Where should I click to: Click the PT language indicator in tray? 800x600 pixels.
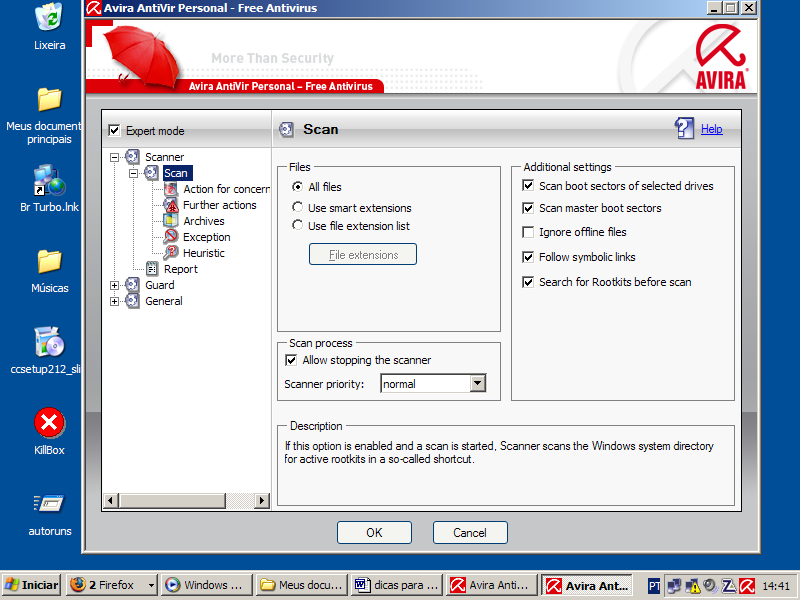point(654,585)
